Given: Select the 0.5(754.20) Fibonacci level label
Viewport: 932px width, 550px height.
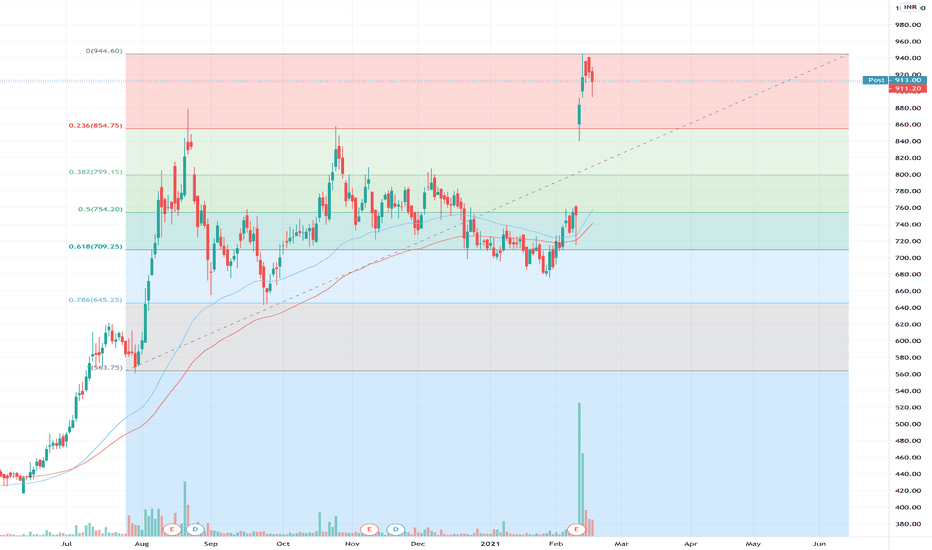Looking at the screenshot, I should click(x=100, y=209).
